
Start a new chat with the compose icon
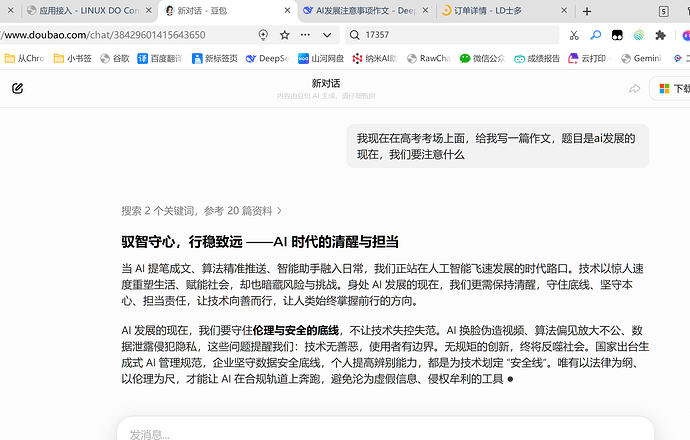(x=18, y=88)
